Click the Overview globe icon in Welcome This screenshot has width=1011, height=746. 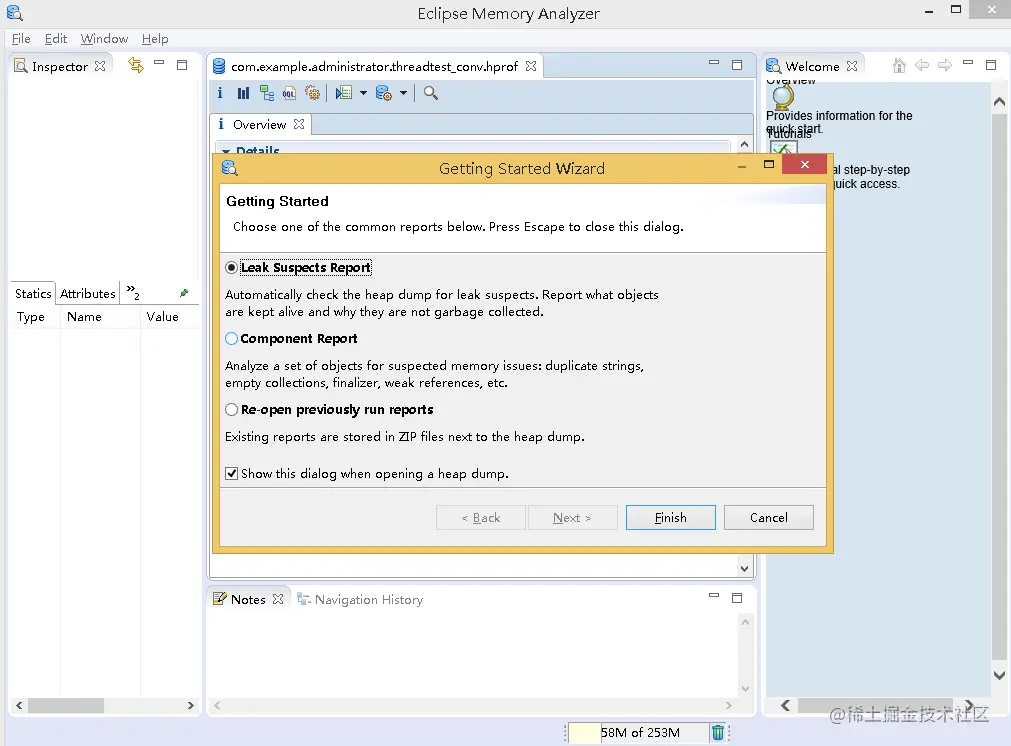783,97
